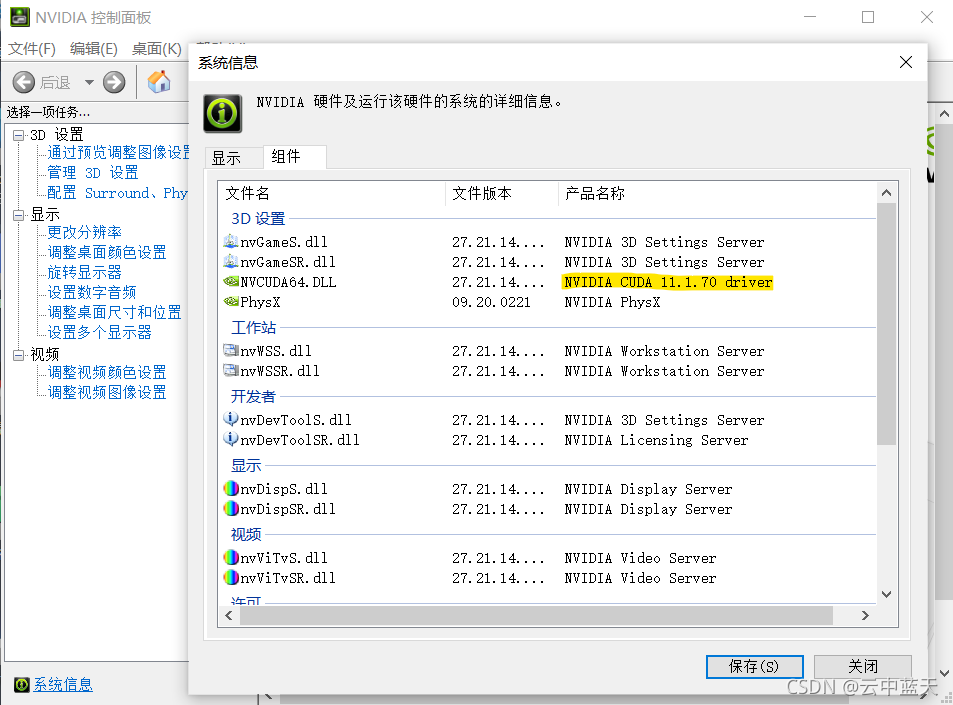Open 更改分辨率 task
Screen dimensions: 953x705
[x=84, y=232]
